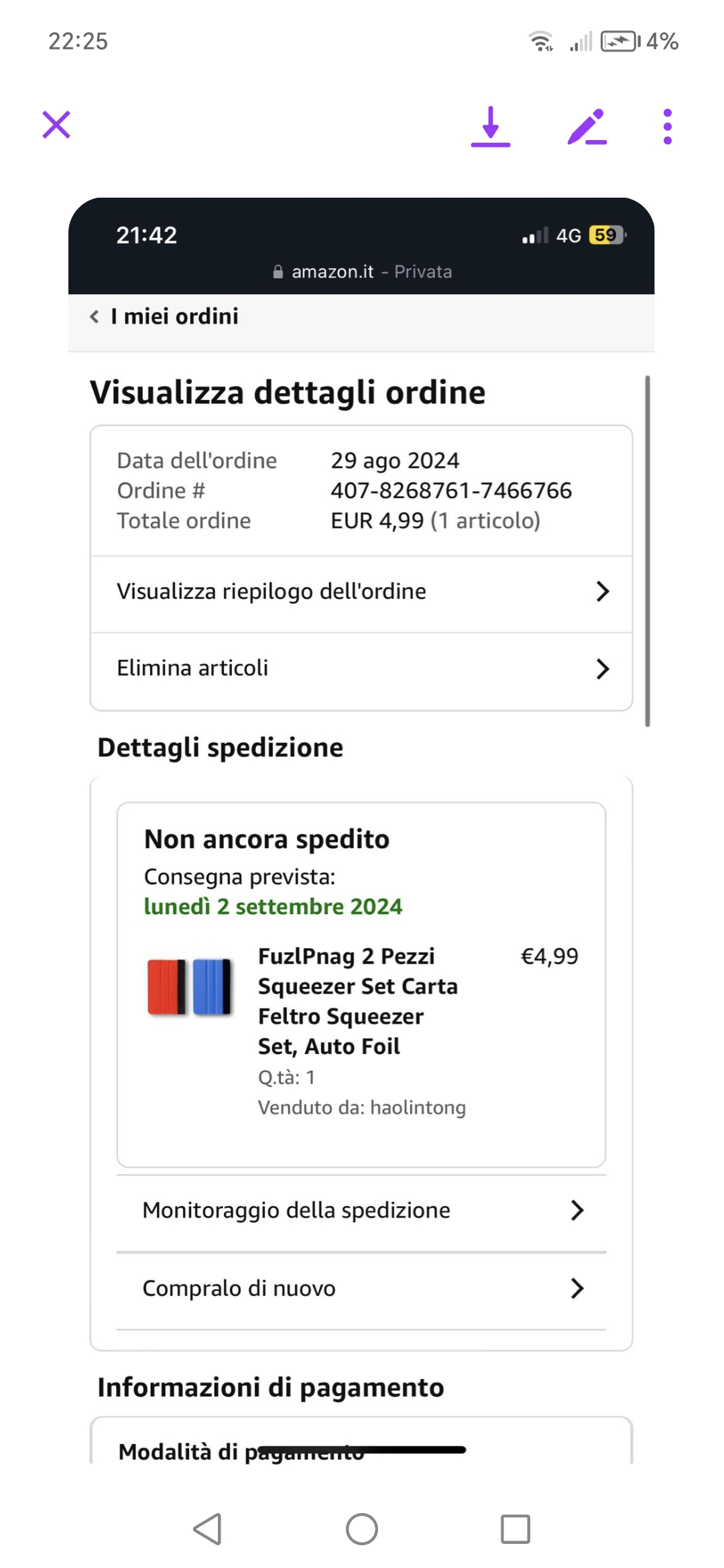Open Elimina articoli option
The image size is (724, 1568).
(193, 668)
